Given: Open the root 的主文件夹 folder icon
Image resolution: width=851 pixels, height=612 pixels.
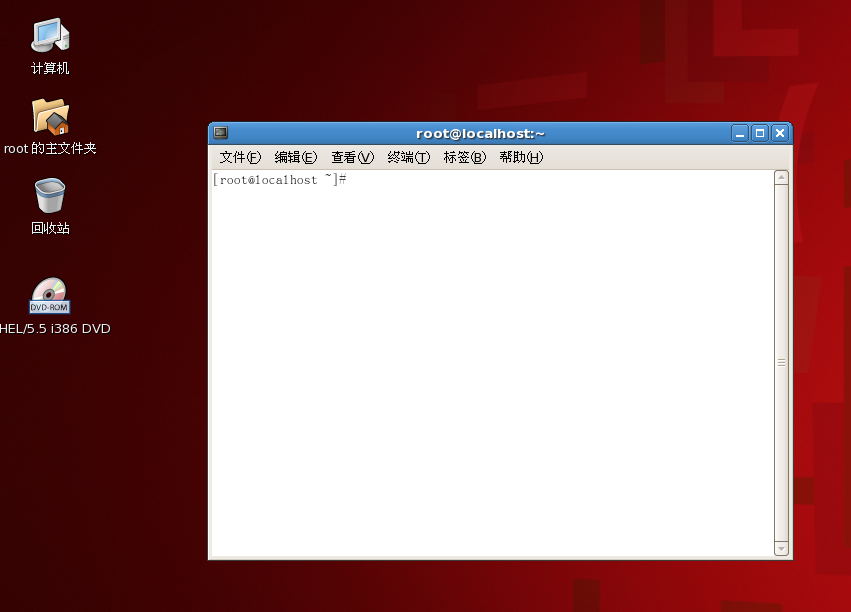Looking at the screenshot, I should pyautogui.click(x=49, y=115).
